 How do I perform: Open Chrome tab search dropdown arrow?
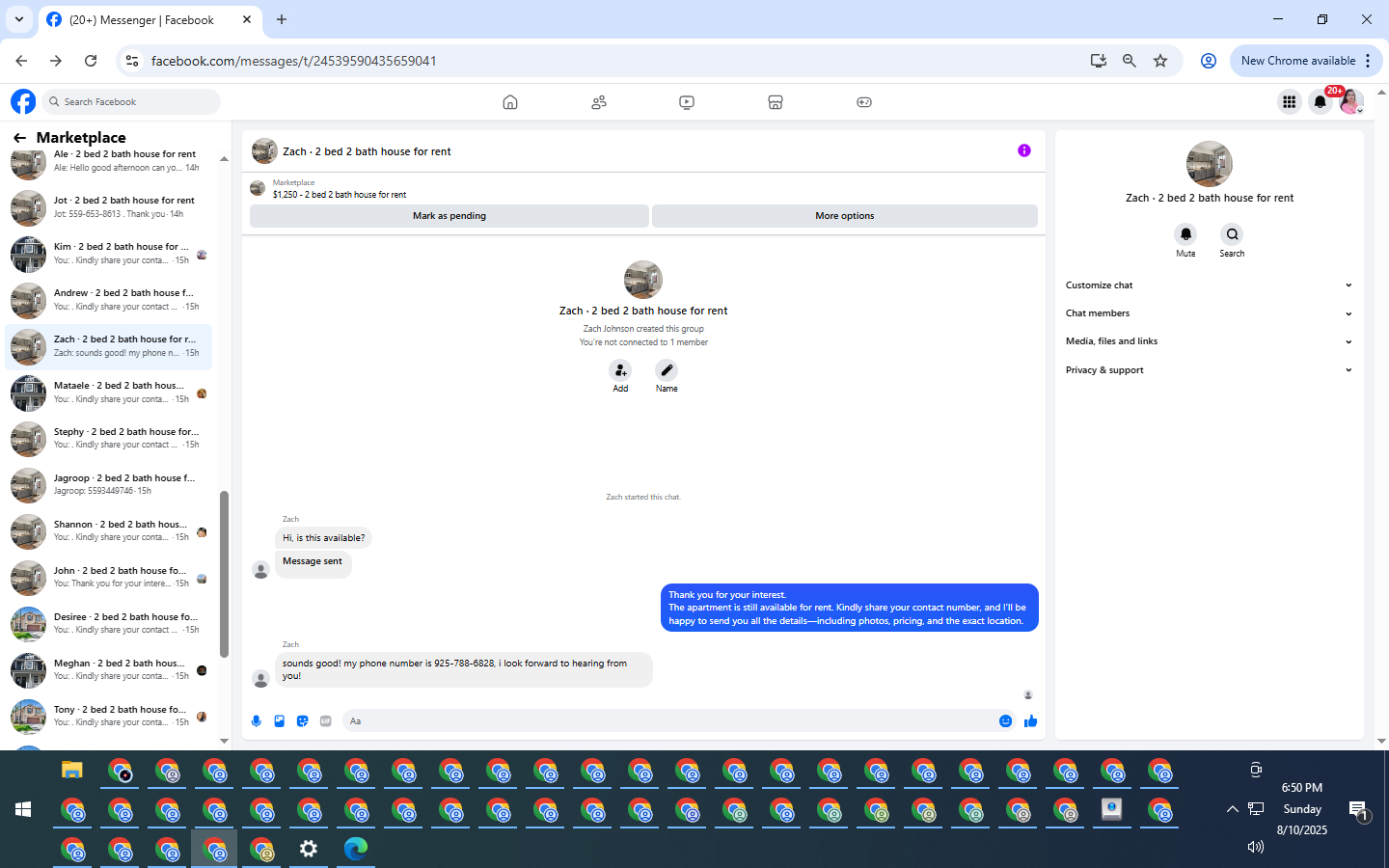point(19,19)
